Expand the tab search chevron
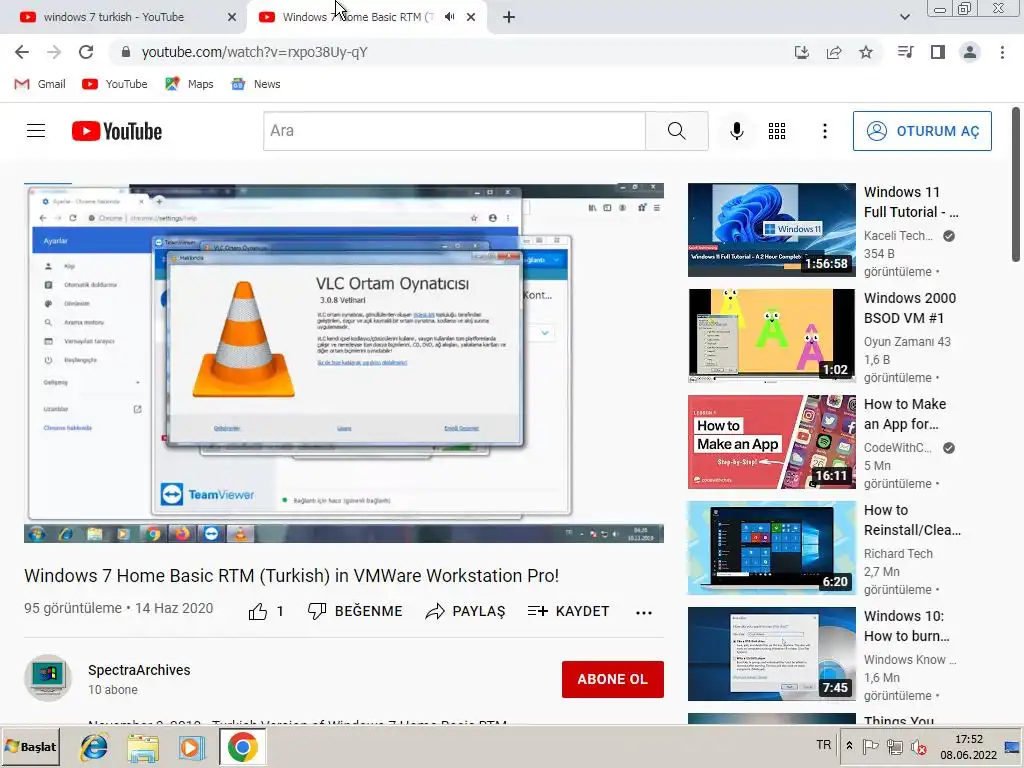1024x768 pixels. [x=904, y=17]
